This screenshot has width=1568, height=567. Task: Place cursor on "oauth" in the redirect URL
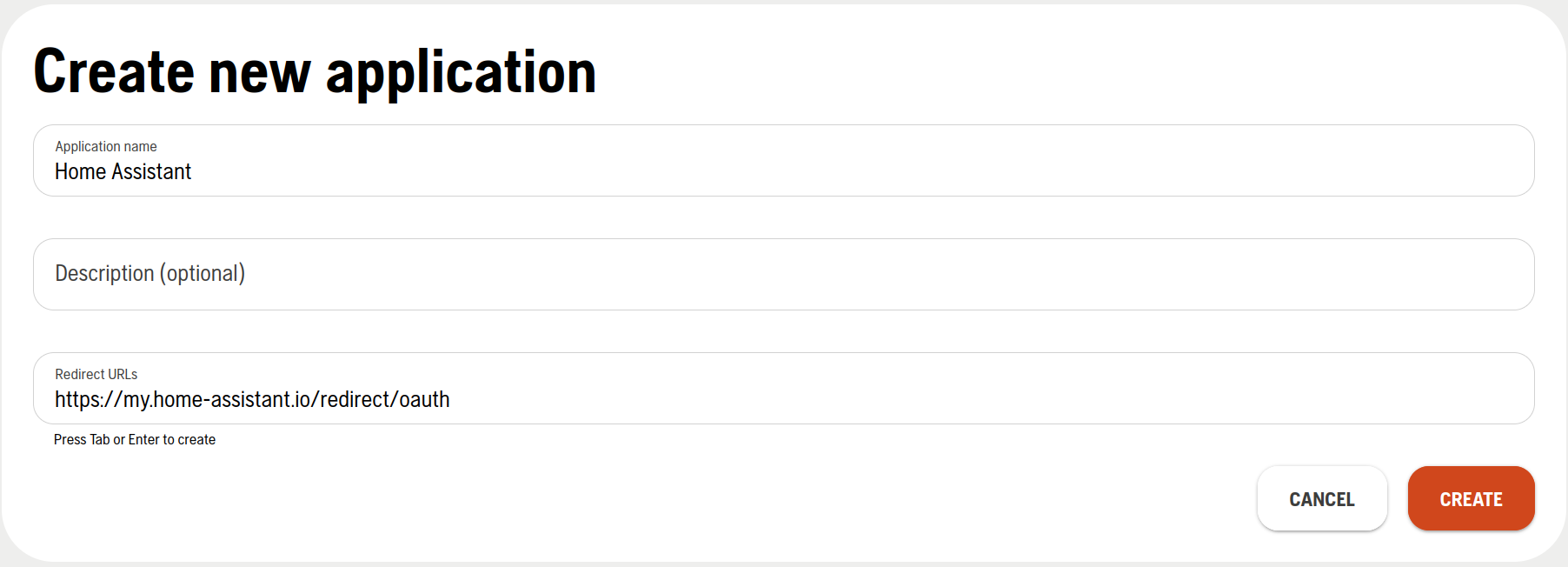click(x=424, y=400)
